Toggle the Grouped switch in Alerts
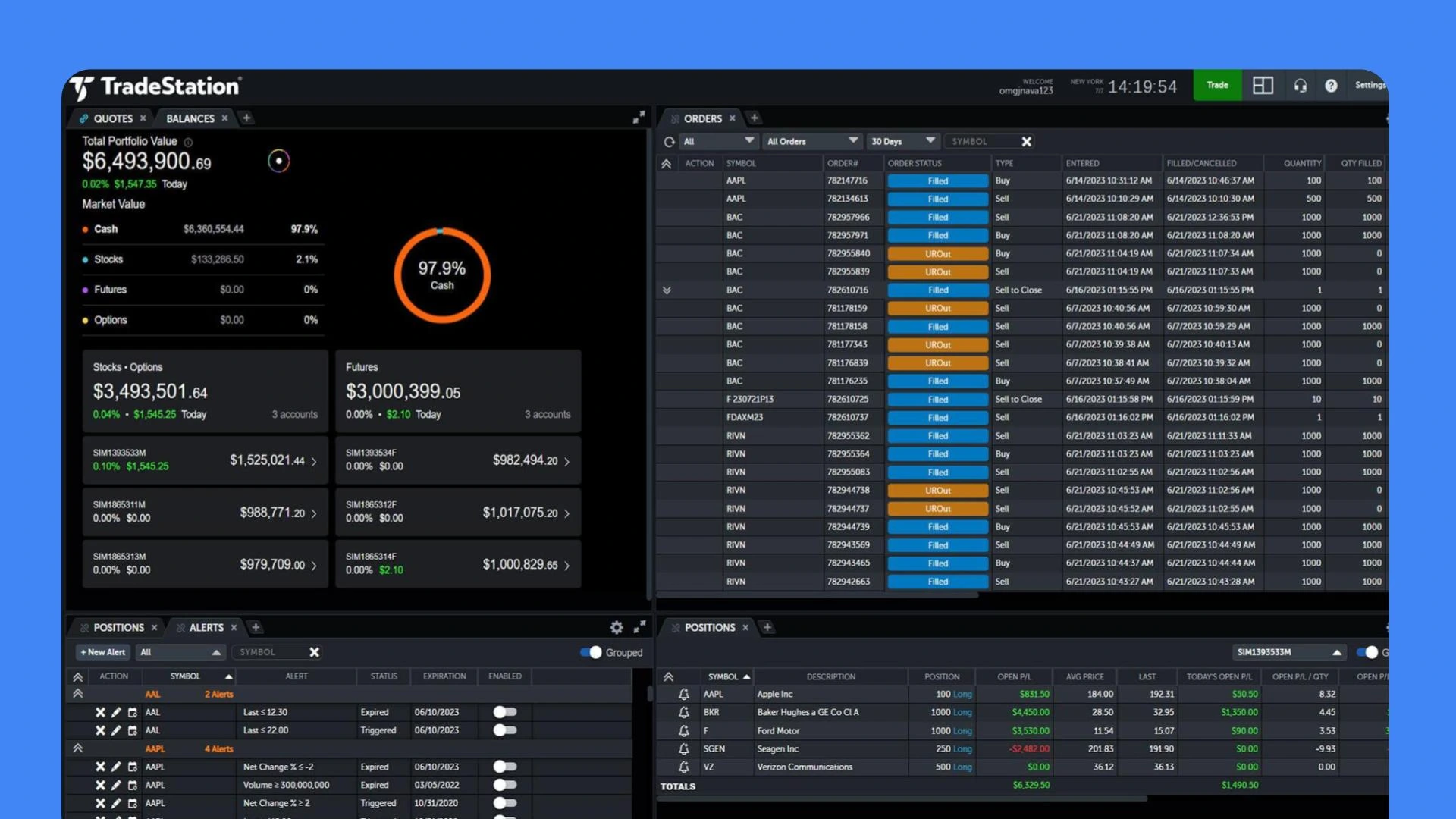This screenshot has width=1456, height=819. [x=591, y=653]
